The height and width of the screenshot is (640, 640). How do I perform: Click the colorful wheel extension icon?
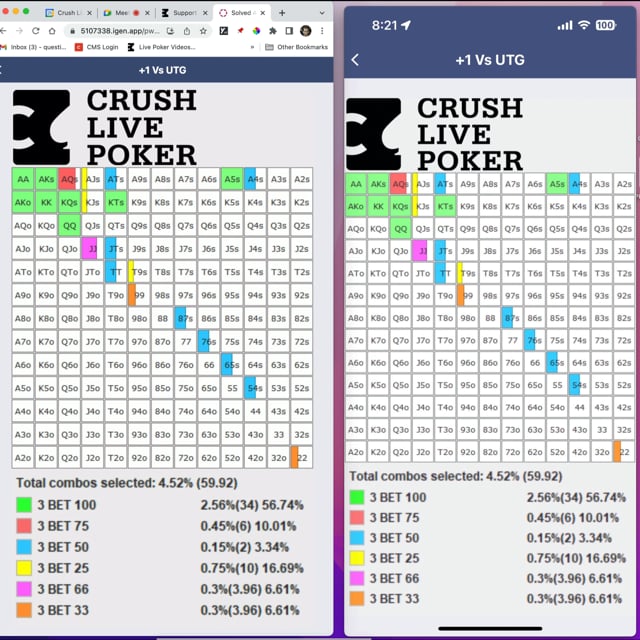(x=256, y=31)
